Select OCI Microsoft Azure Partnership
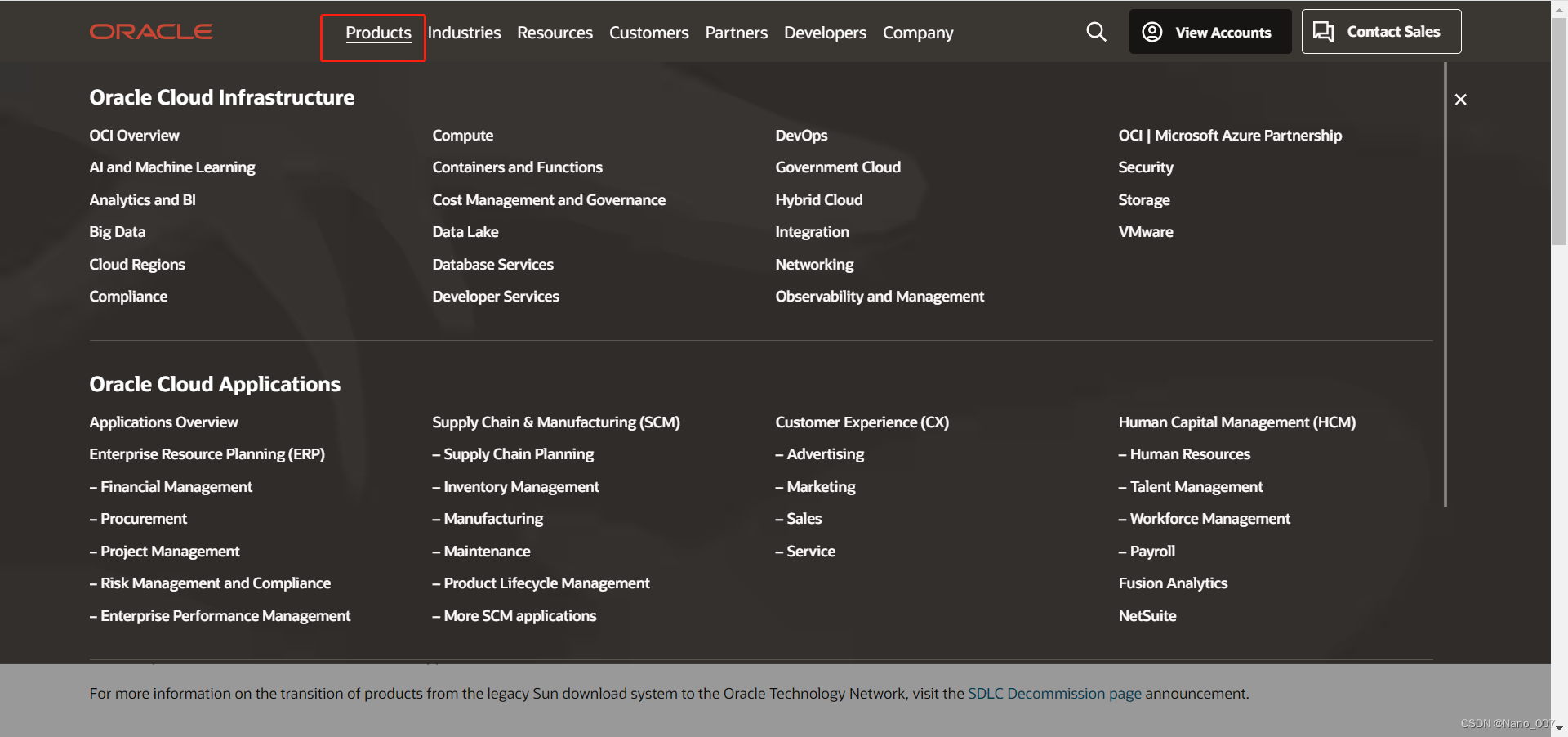1568x737 pixels. [1230, 136]
